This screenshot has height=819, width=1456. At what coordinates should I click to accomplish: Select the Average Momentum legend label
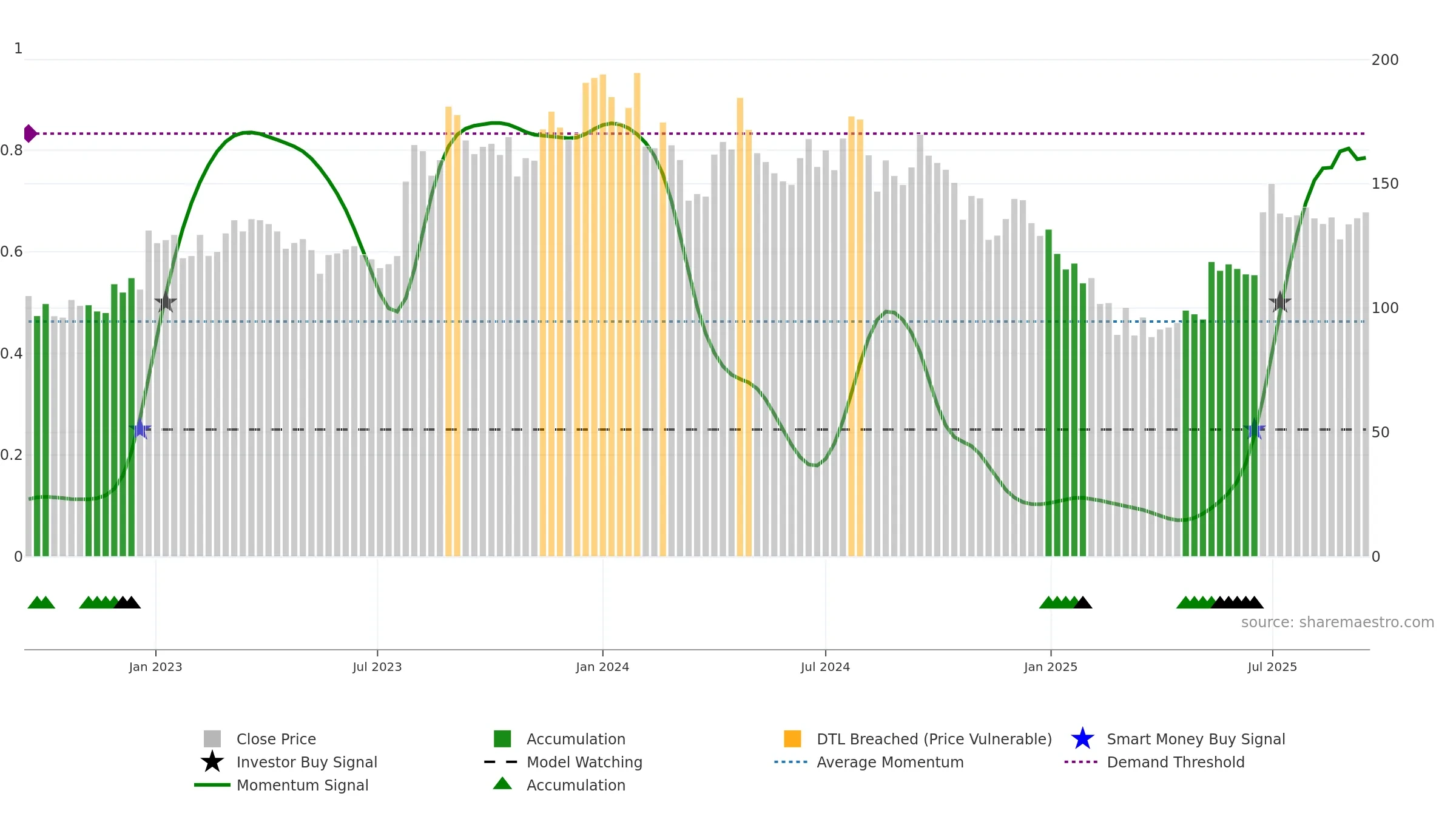tap(890, 762)
